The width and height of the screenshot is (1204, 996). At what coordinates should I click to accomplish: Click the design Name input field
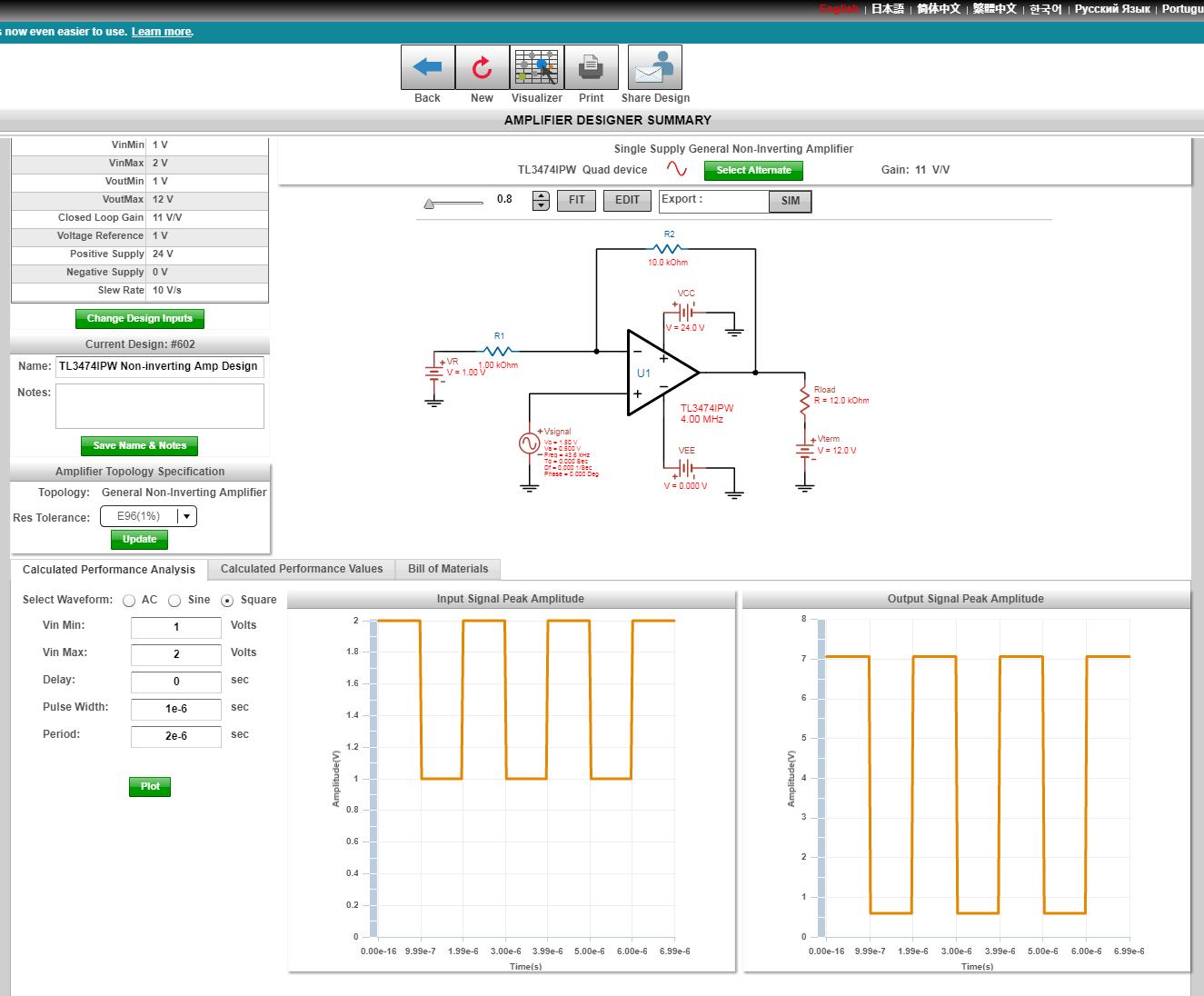(x=160, y=366)
